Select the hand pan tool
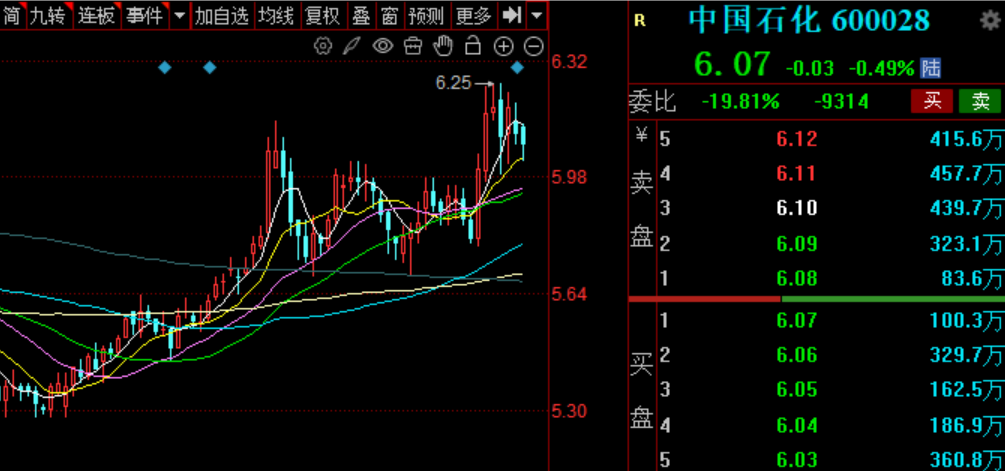 (443, 46)
